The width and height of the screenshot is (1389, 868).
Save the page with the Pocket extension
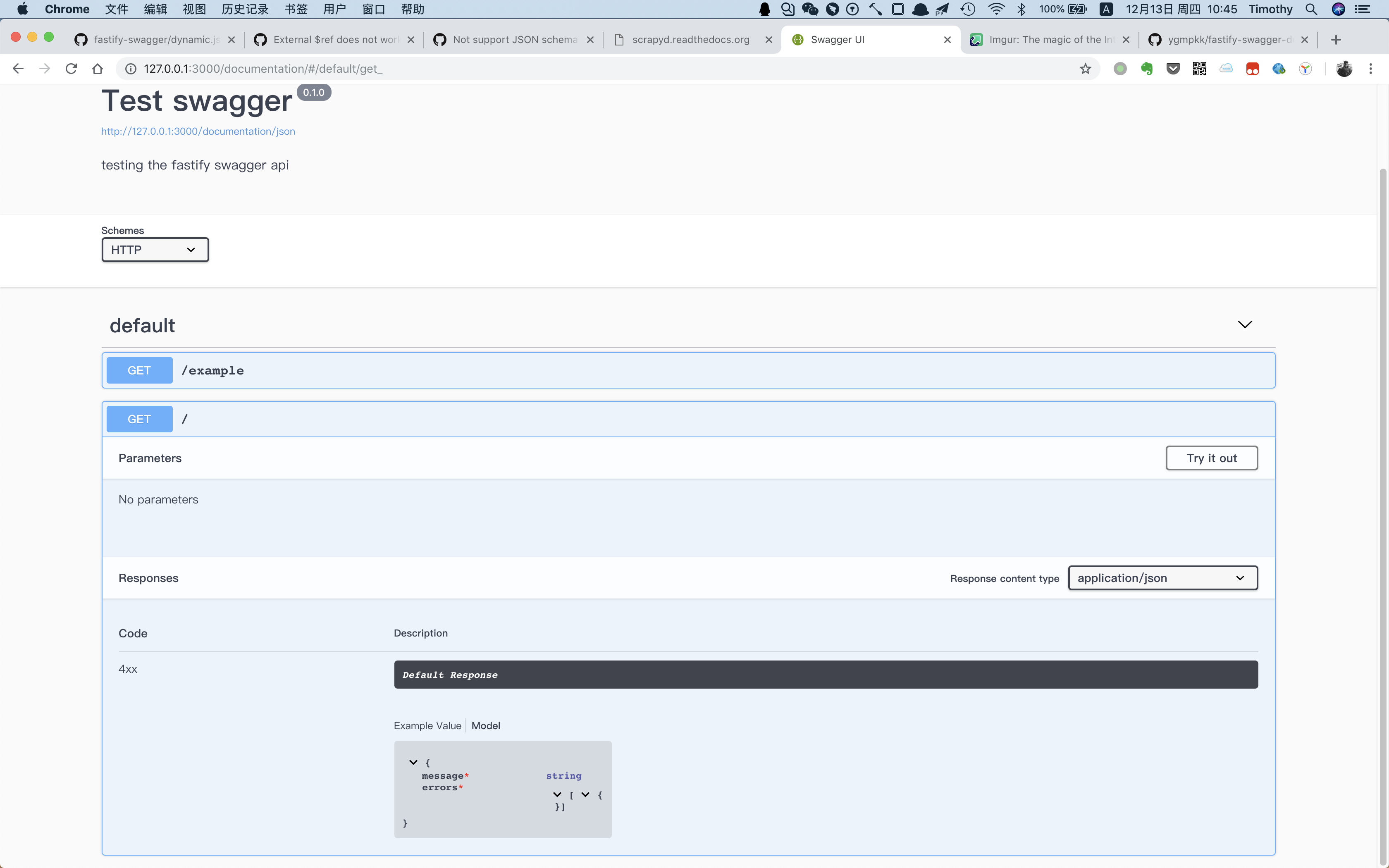(1173, 68)
